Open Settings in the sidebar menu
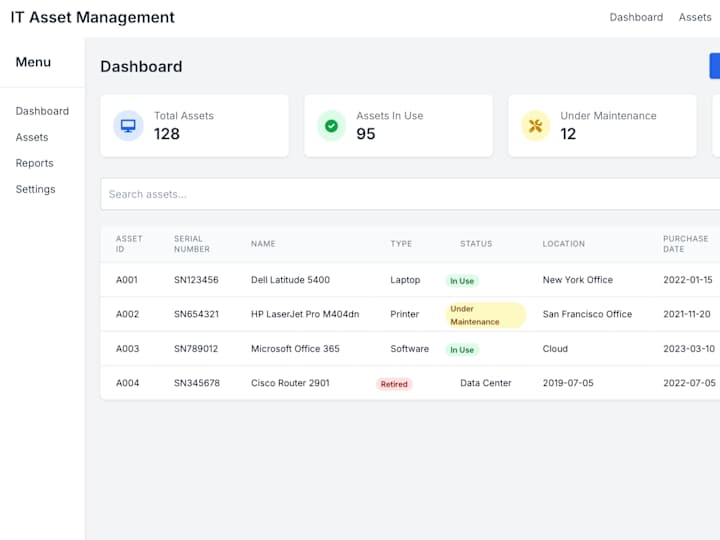The height and width of the screenshot is (540, 720). 35,189
